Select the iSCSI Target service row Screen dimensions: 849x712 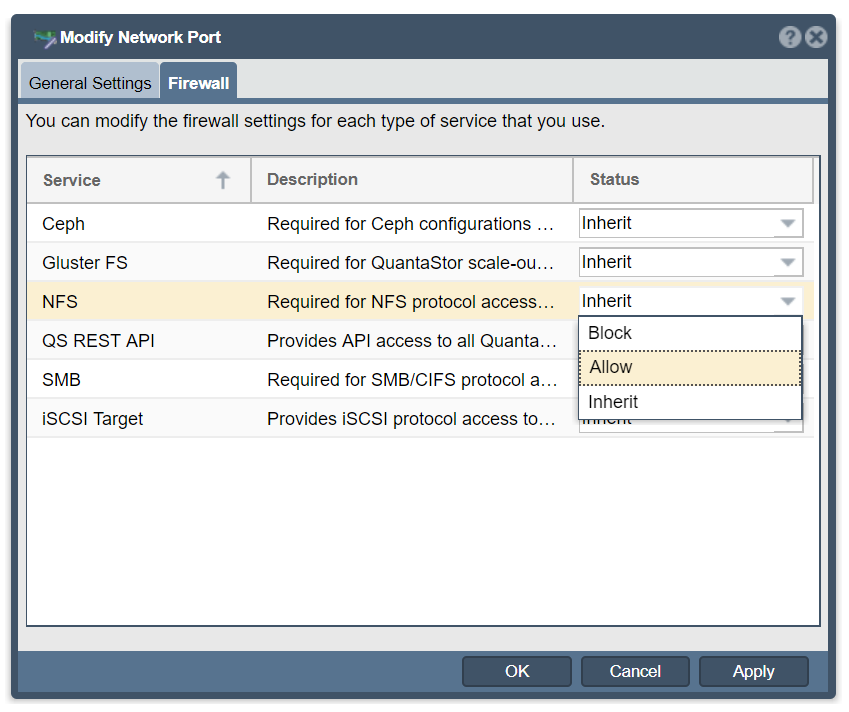point(420,419)
